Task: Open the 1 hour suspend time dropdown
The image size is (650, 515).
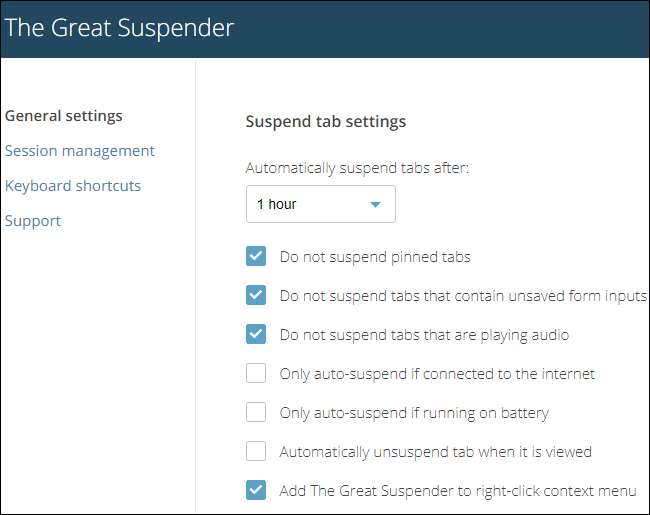Action: tap(320, 204)
